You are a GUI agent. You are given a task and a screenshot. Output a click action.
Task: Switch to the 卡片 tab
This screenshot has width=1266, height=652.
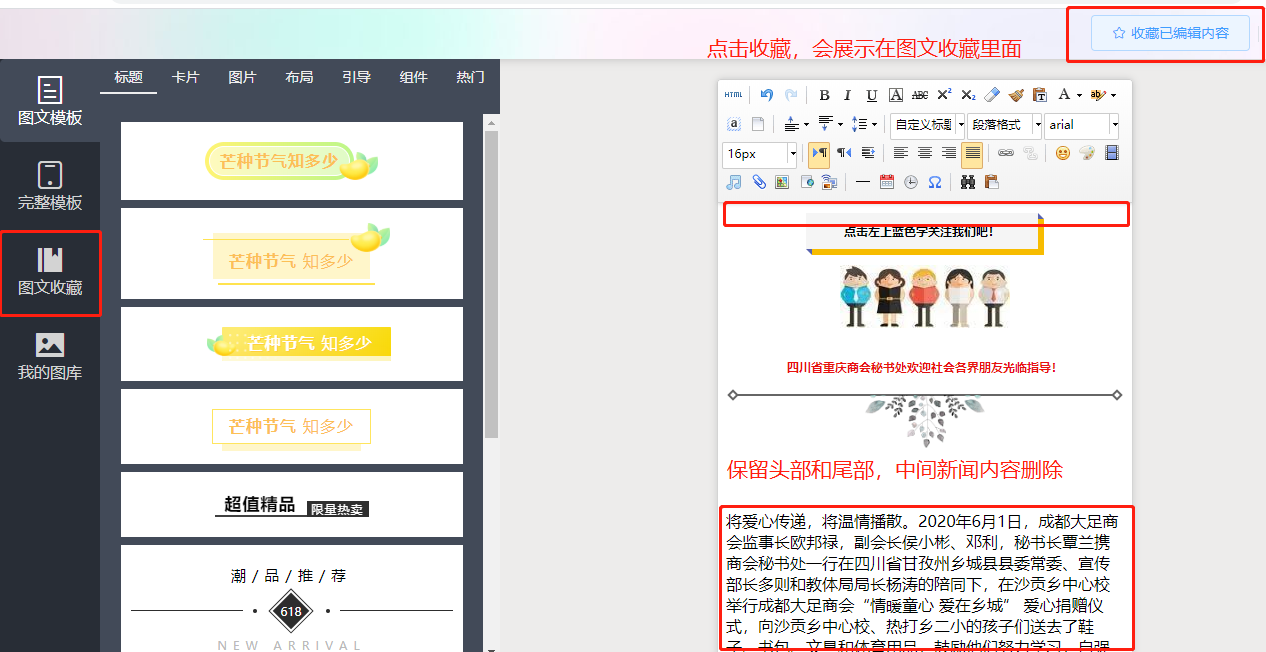coord(185,77)
